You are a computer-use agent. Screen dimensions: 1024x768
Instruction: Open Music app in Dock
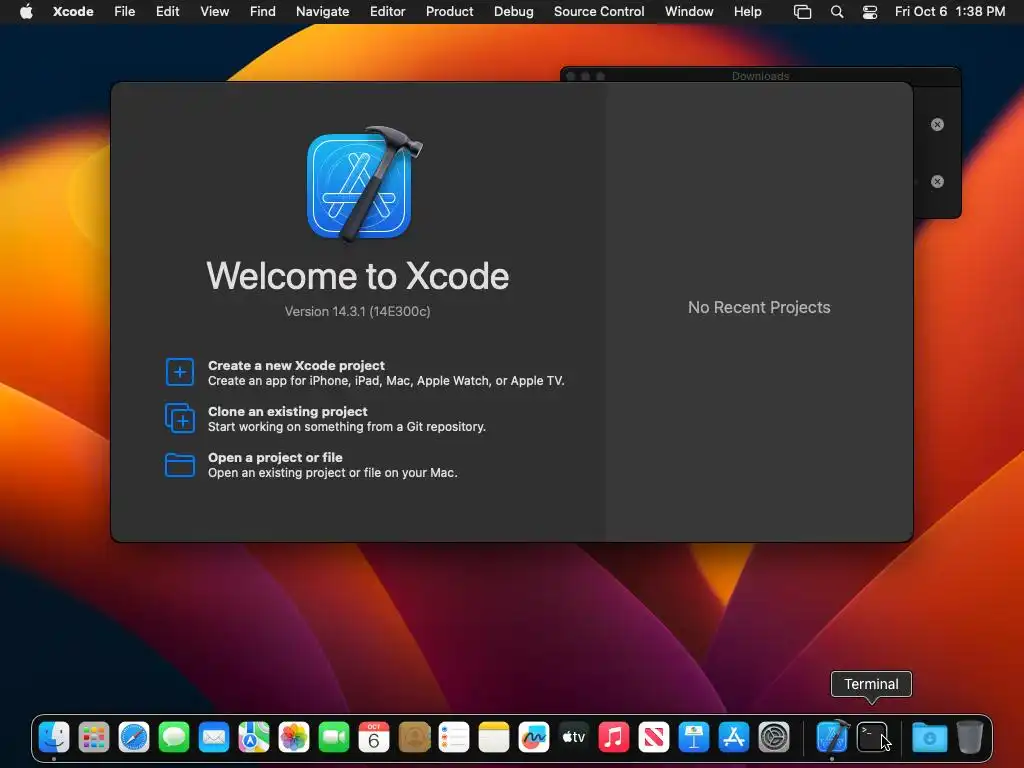614,738
